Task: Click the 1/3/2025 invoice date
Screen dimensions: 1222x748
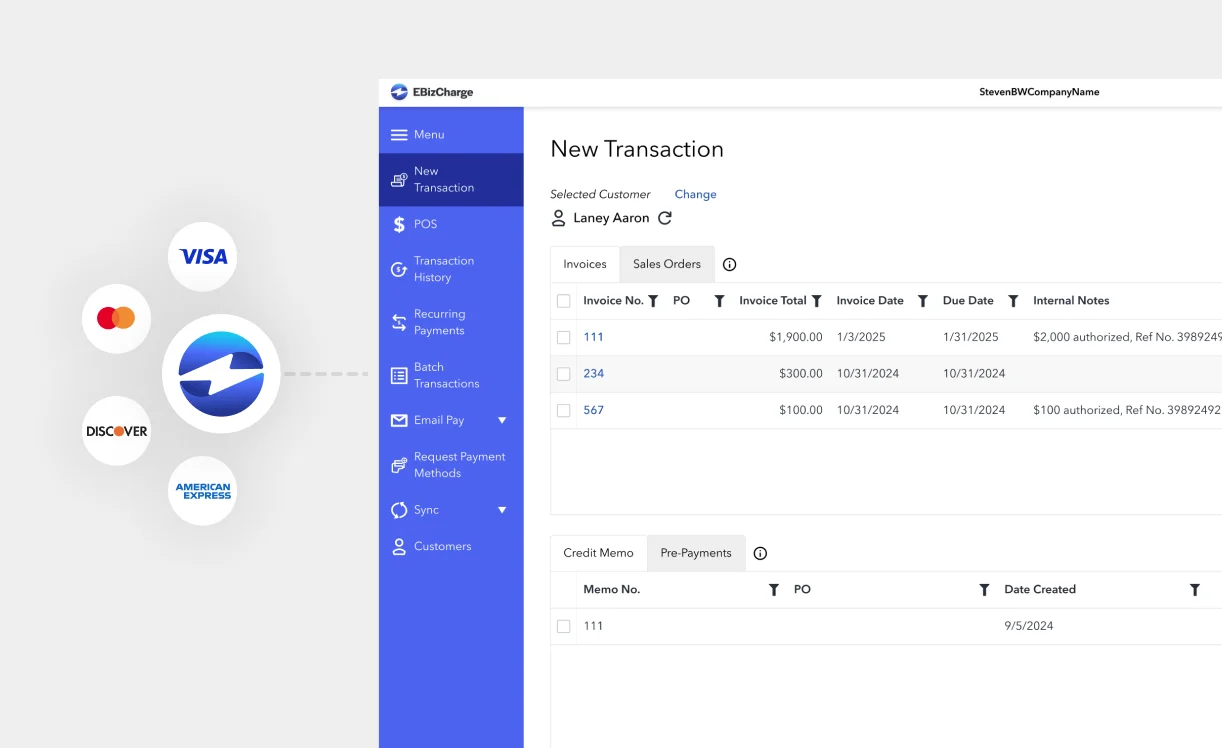Action: pos(861,337)
